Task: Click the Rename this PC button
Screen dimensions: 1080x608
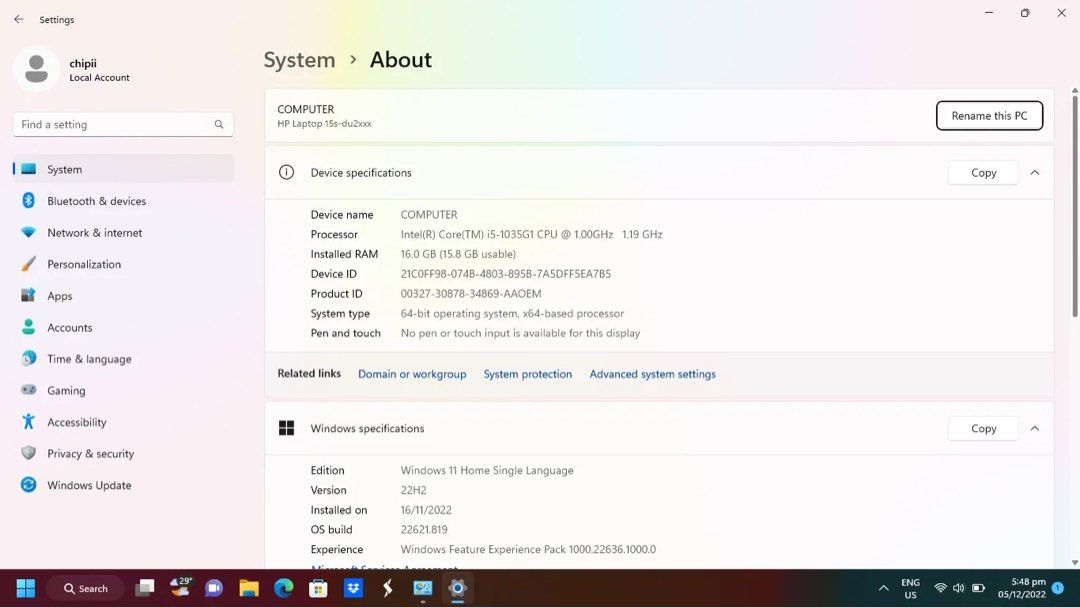Action: [988, 116]
